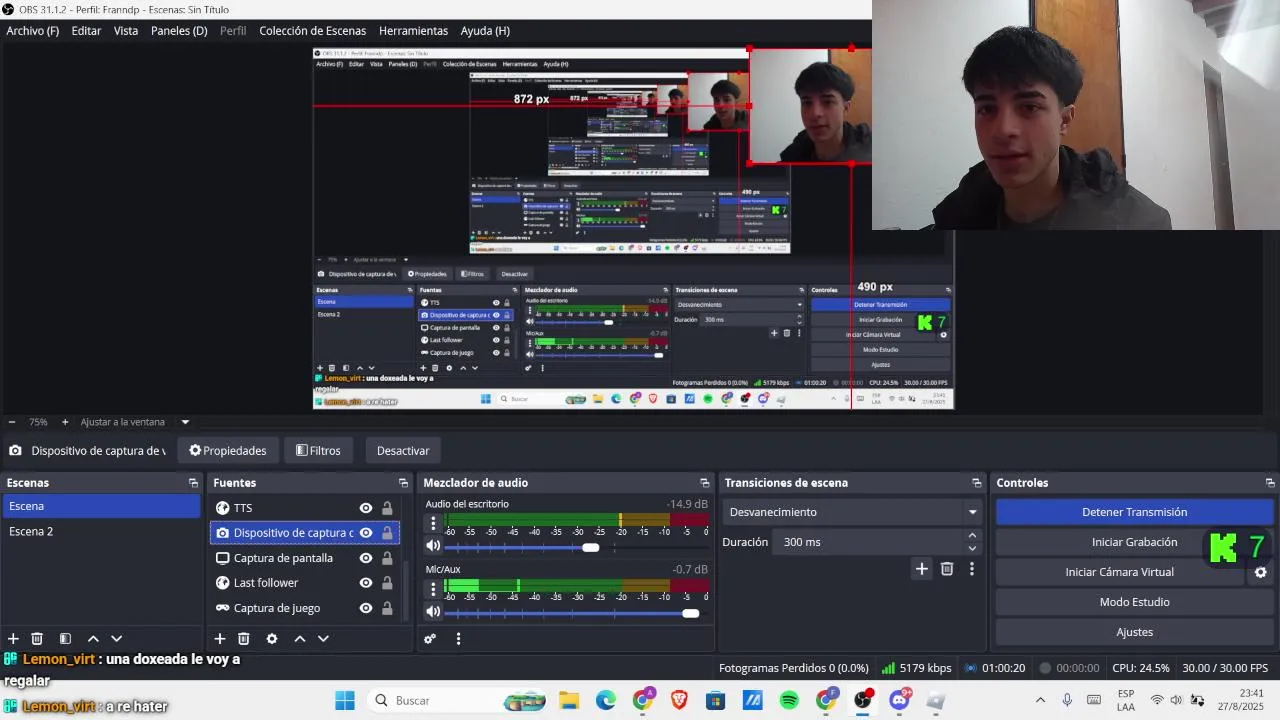The width and height of the screenshot is (1280, 720).
Task: Open Editar menu
Action: (x=86, y=31)
